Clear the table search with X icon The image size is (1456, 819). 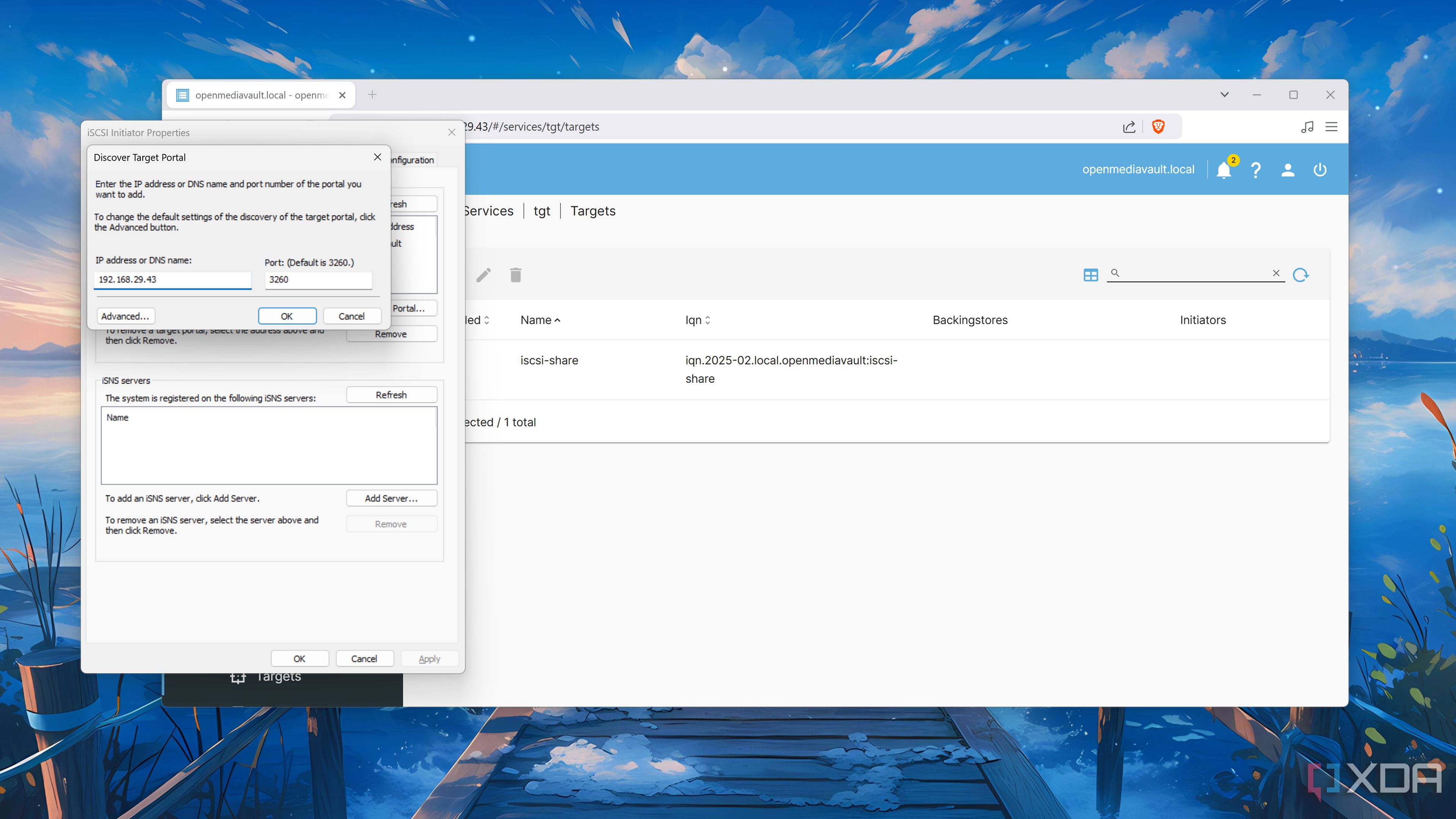pyautogui.click(x=1276, y=273)
